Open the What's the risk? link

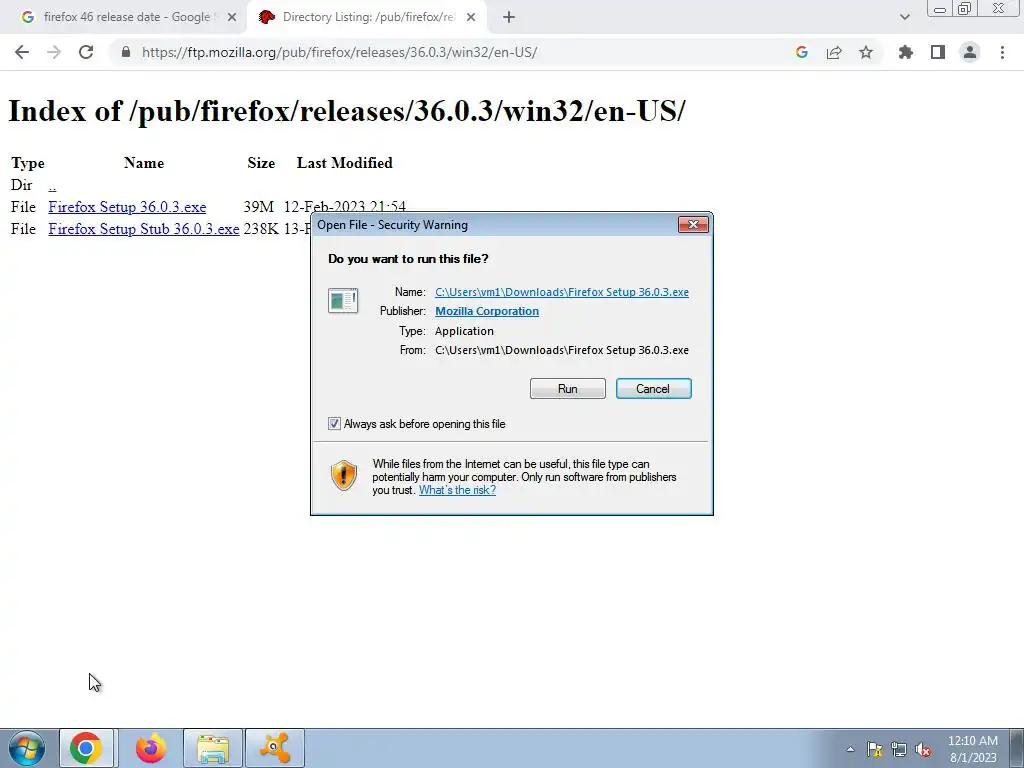point(457,490)
